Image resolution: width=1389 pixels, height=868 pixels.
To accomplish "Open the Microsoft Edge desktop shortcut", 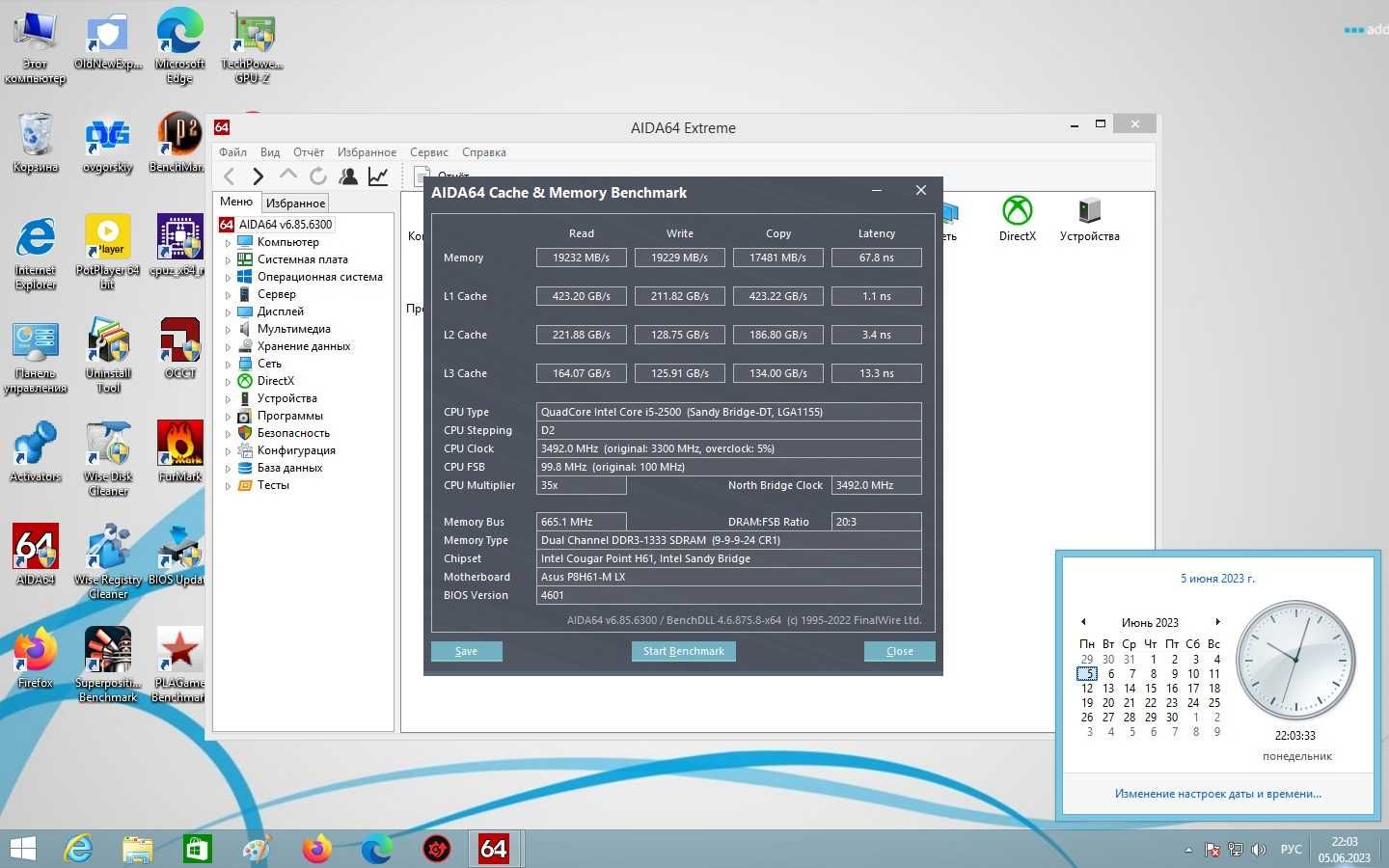I will pos(179,46).
